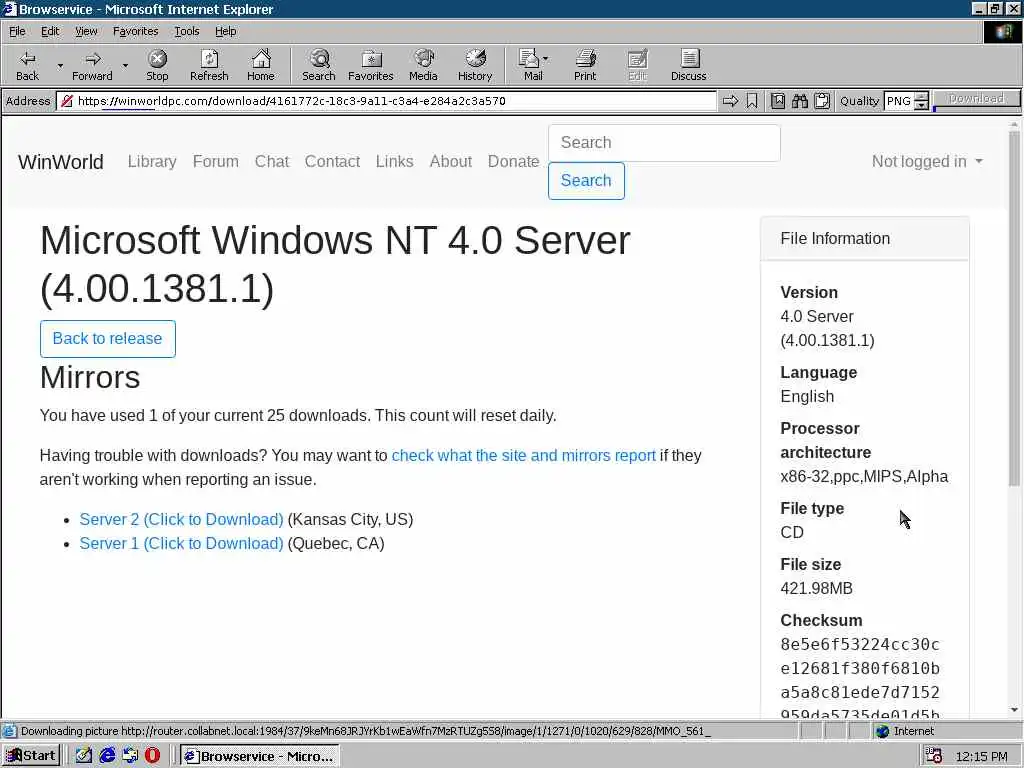This screenshot has height=768, width=1024.
Task: Open the Help menu
Action: (x=225, y=31)
